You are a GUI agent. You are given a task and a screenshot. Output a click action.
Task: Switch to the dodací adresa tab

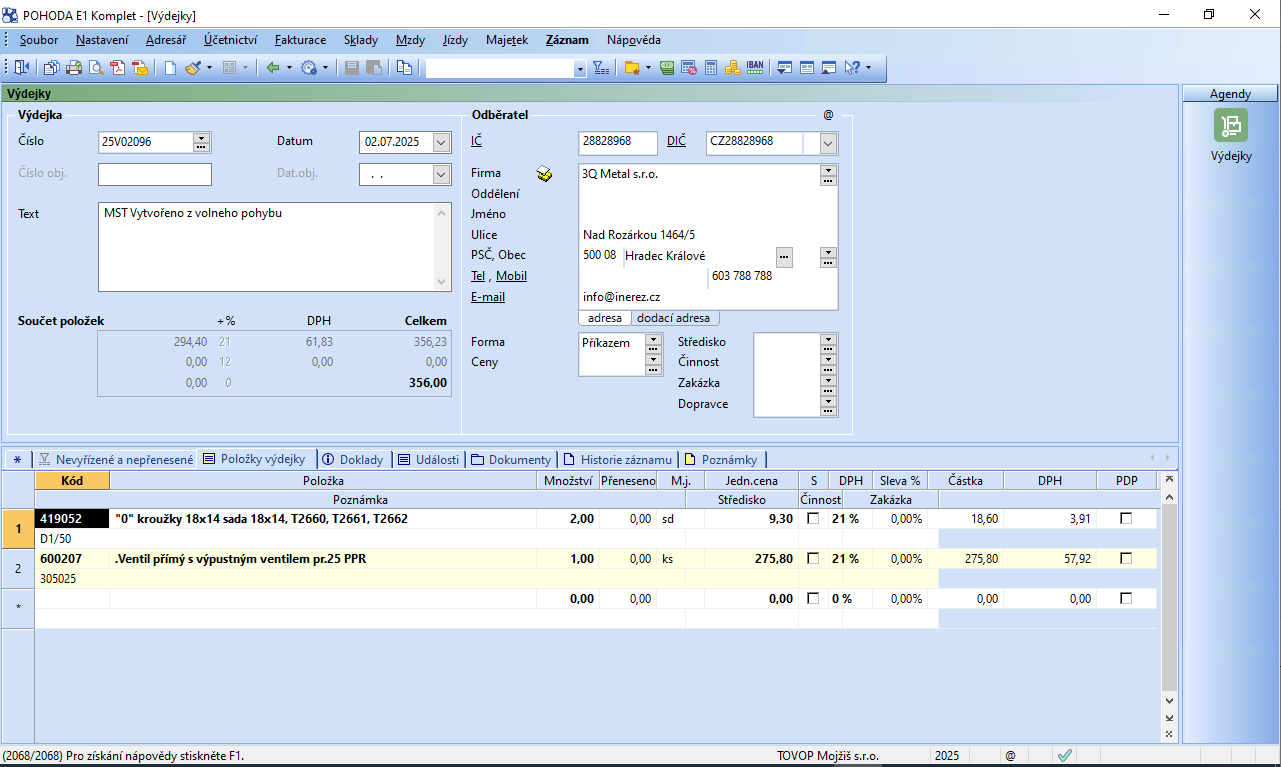674,318
